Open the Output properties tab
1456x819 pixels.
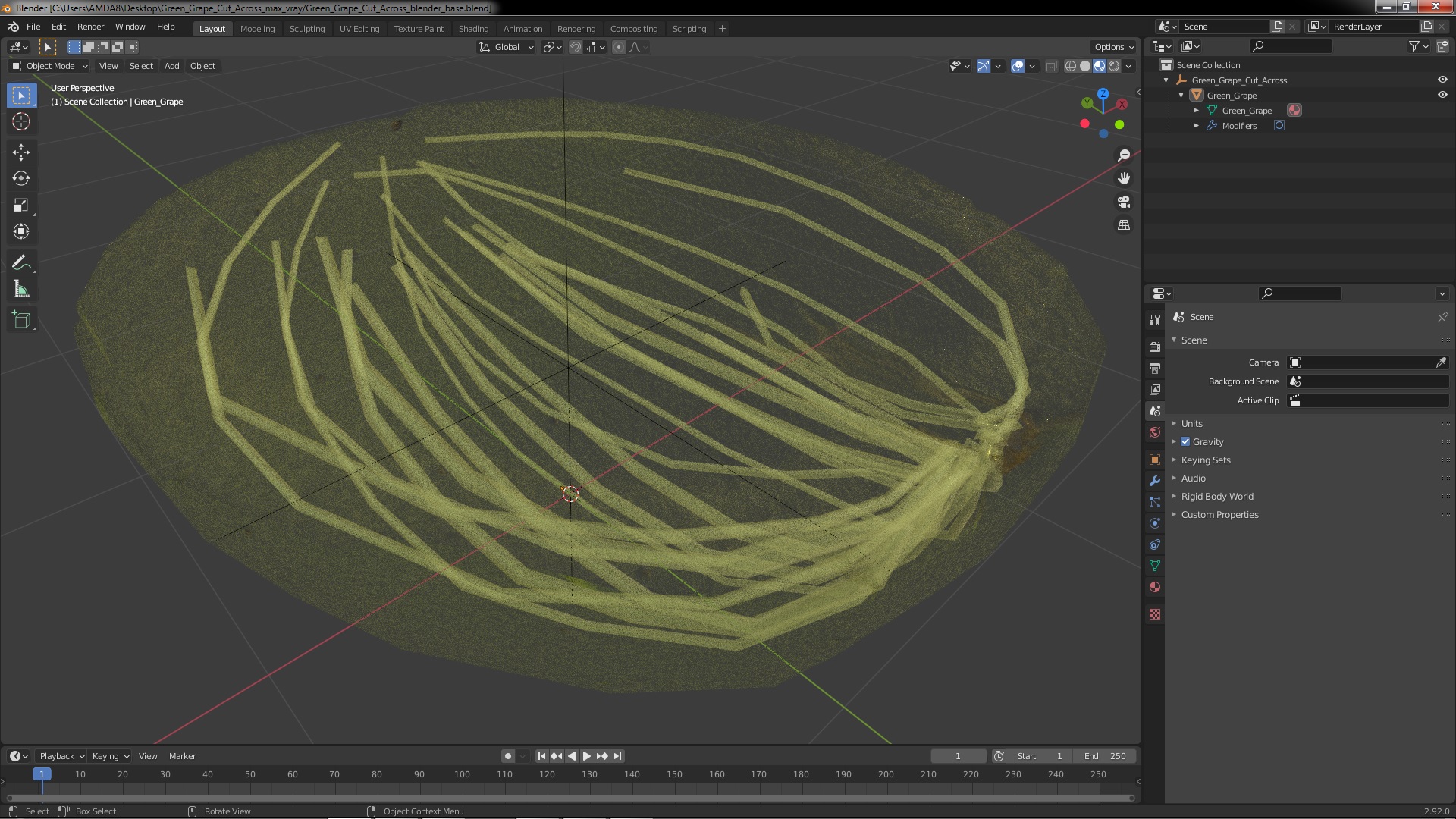1155,368
